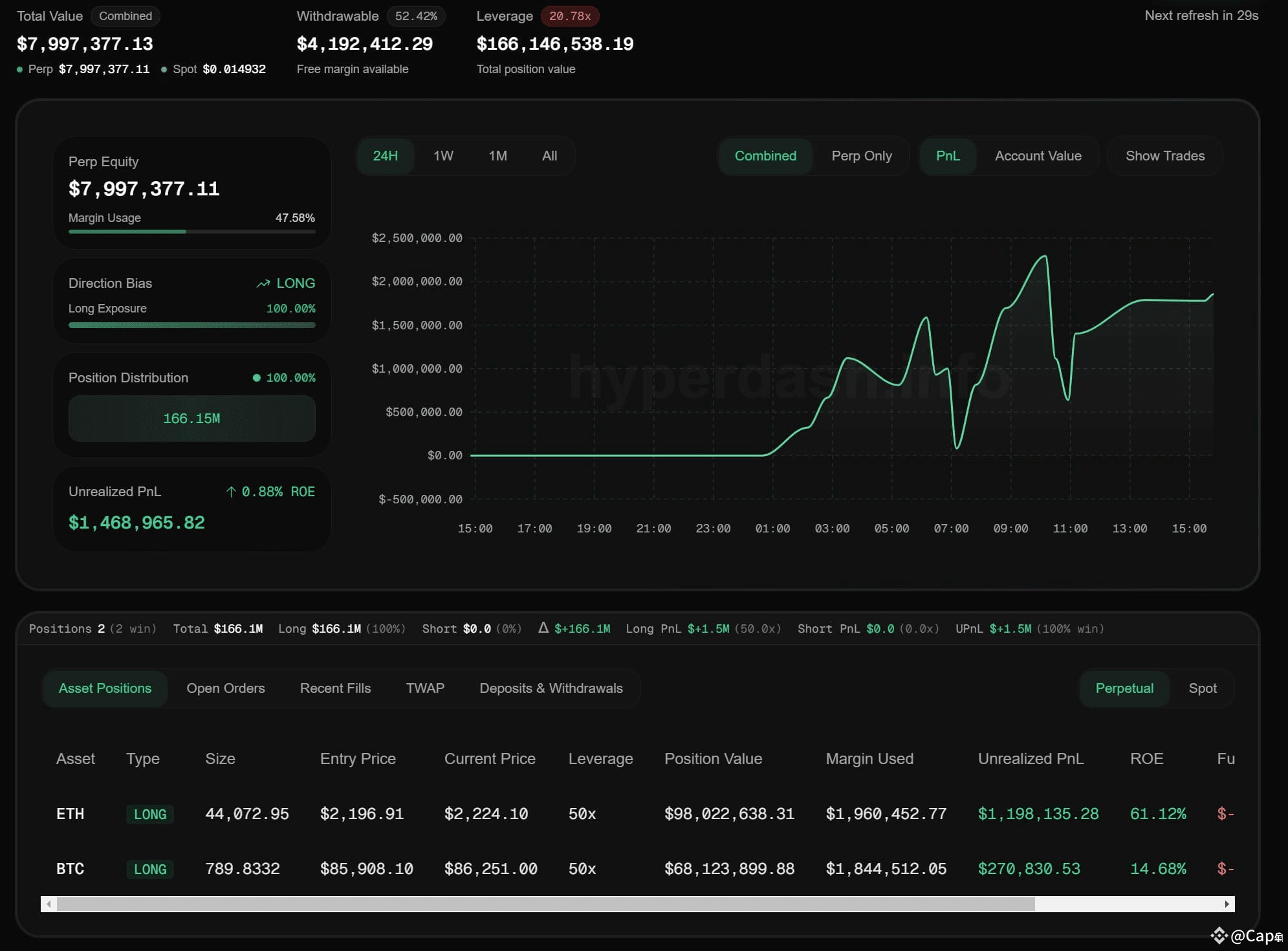
Task: Click the Long Exposure progress bar
Action: coord(191,325)
